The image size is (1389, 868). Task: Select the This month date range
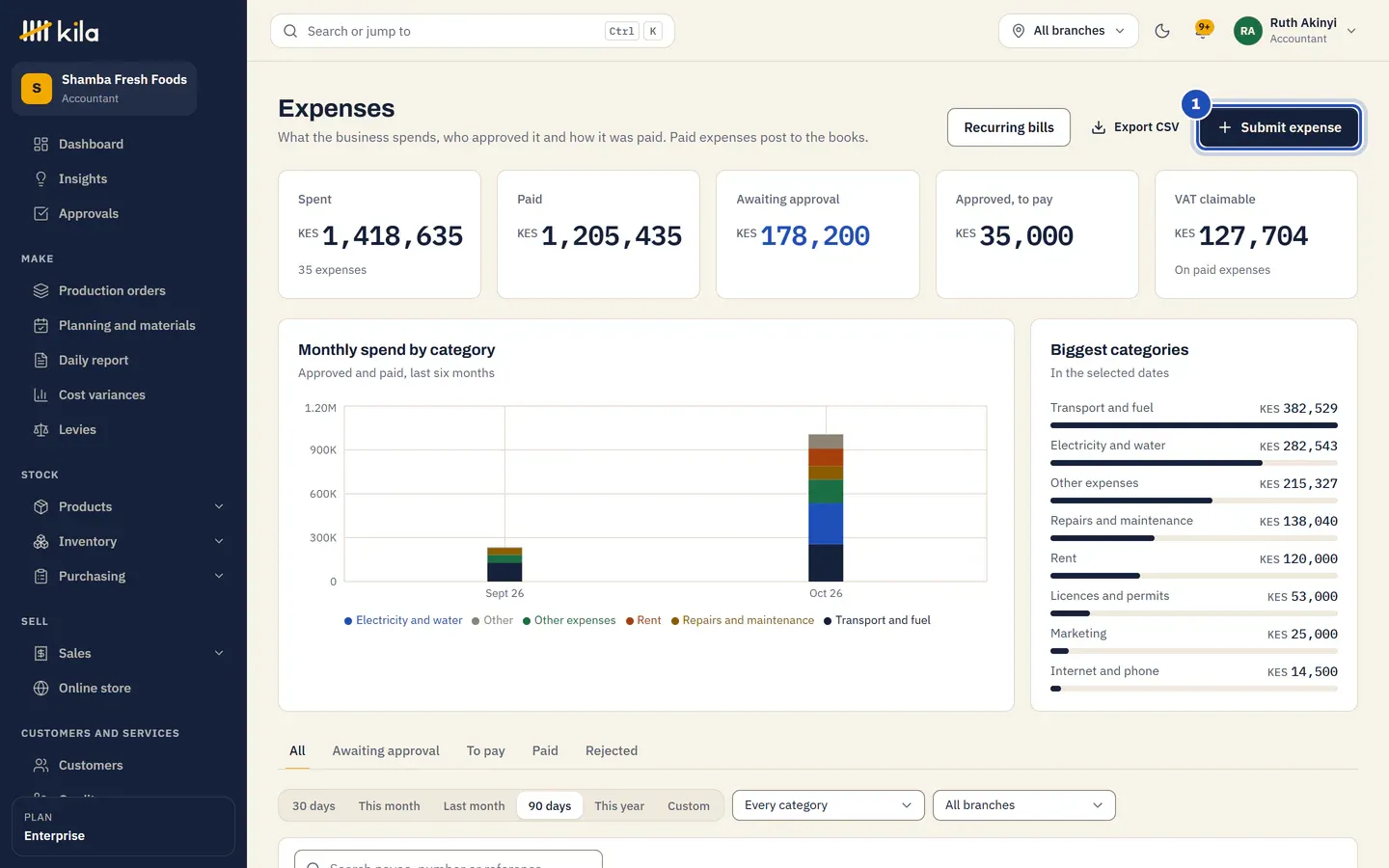389,805
